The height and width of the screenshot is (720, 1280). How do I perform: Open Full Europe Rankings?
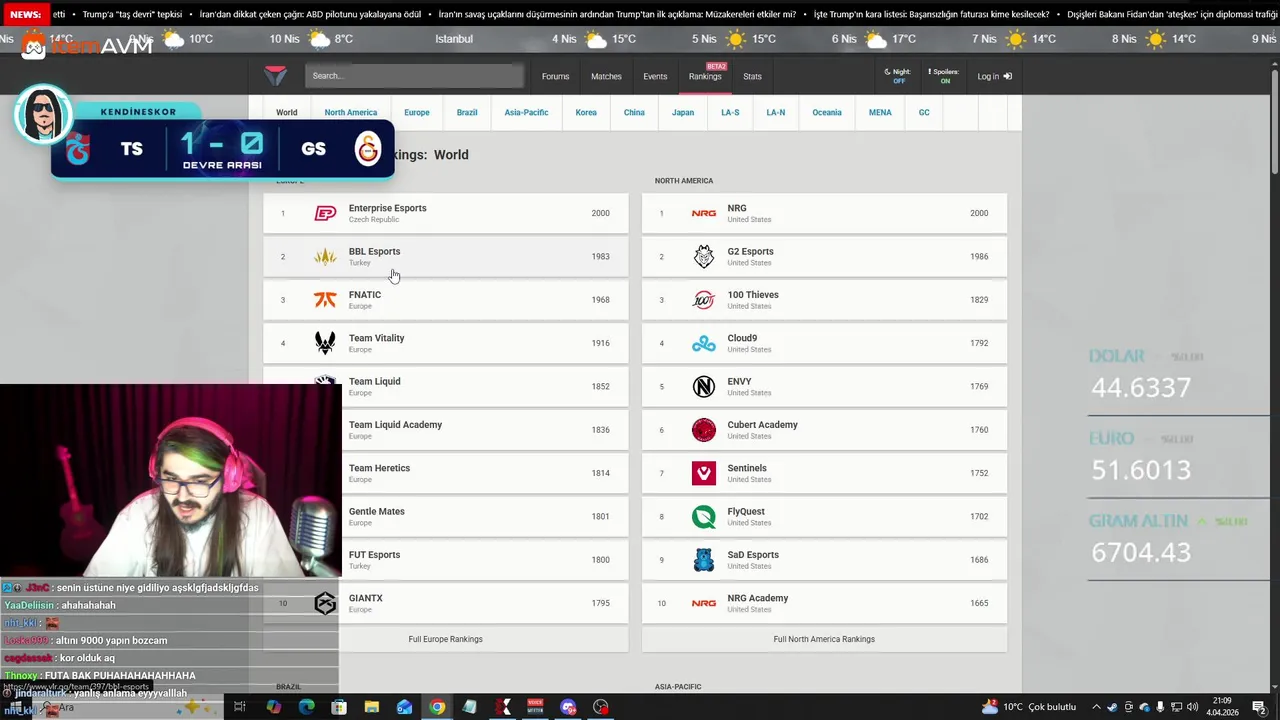click(446, 639)
